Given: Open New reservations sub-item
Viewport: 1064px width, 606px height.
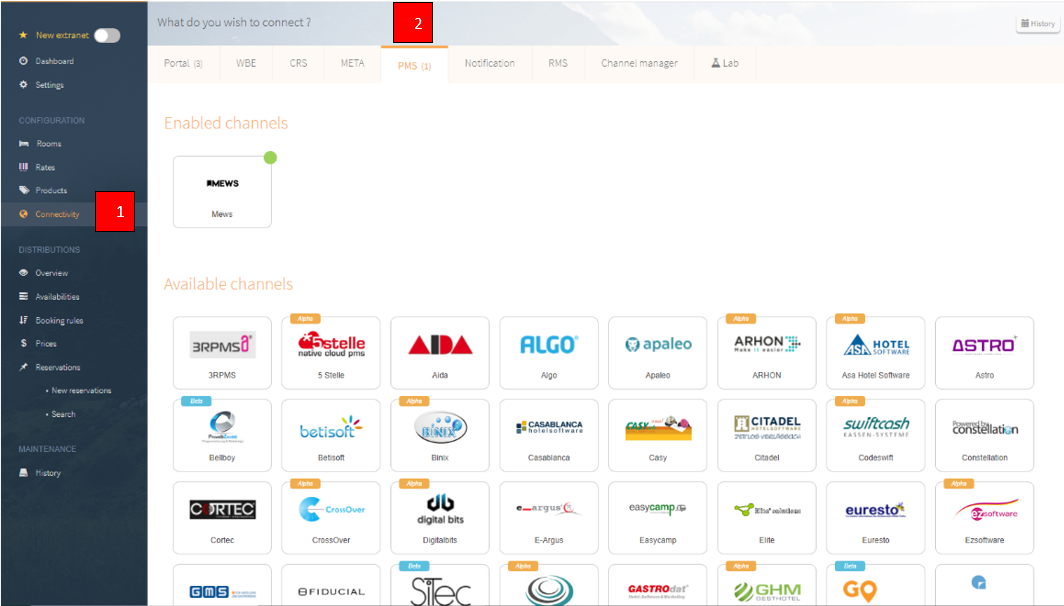Looking at the screenshot, I should (x=81, y=391).
